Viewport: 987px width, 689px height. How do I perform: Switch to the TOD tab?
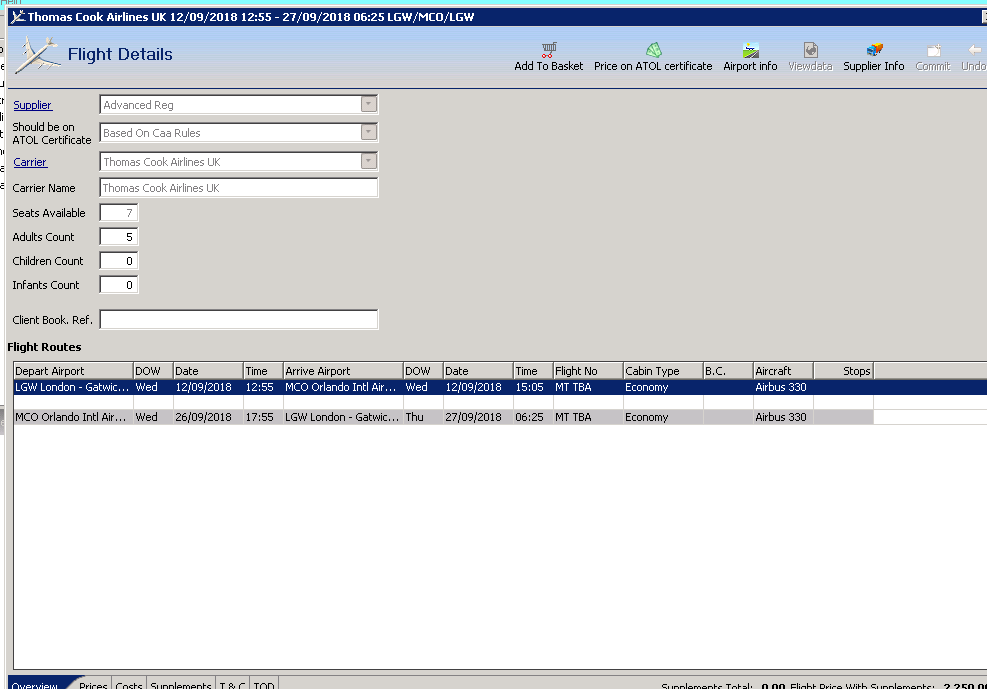coord(264,684)
